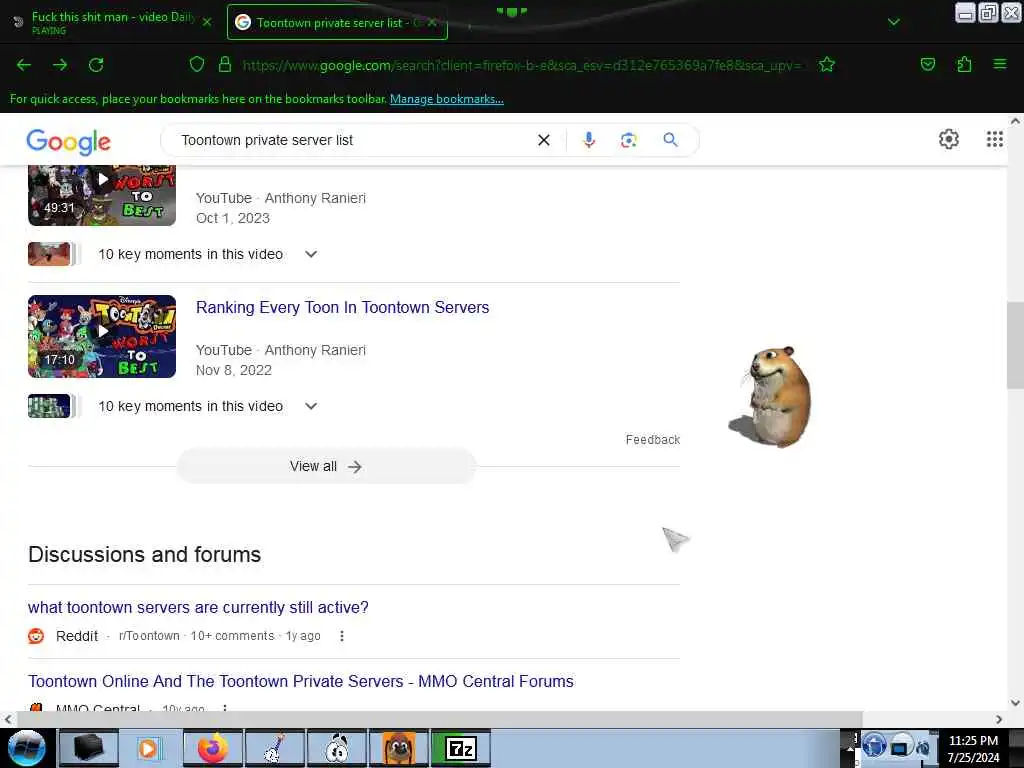Click the browser address bar URL
Image resolution: width=1024 pixels, height=768 pixels.
click(522, 65)
